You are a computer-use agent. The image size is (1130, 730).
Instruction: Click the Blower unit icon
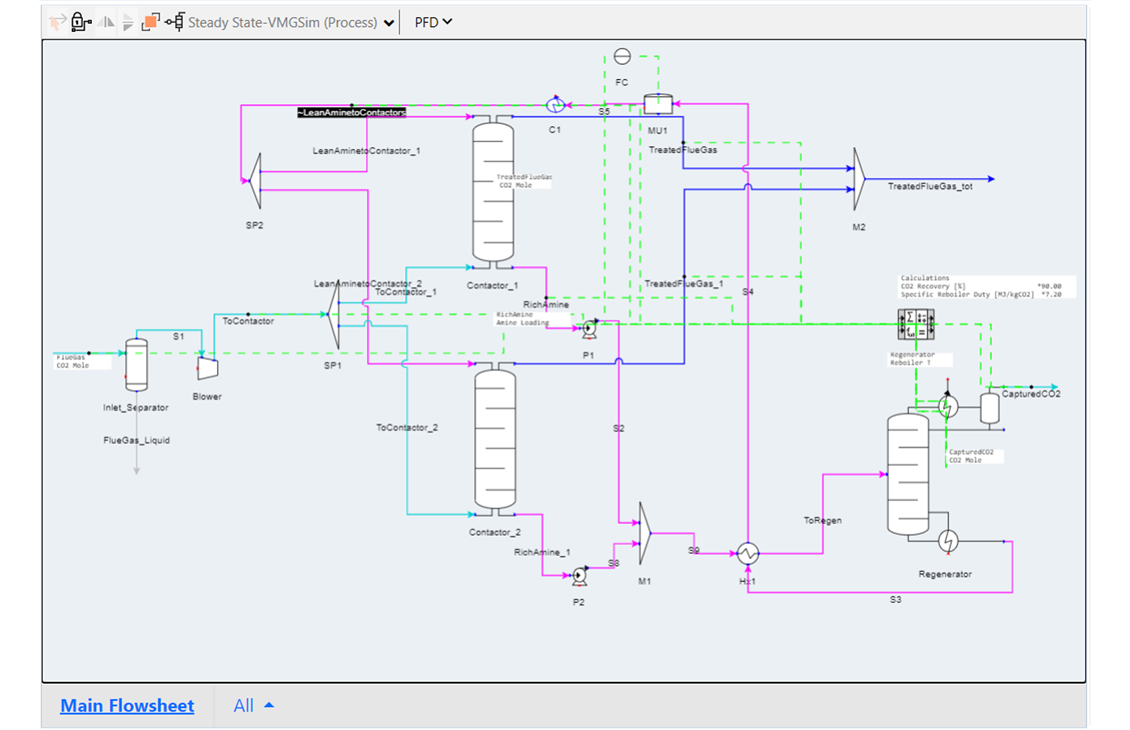click(208, 368)
